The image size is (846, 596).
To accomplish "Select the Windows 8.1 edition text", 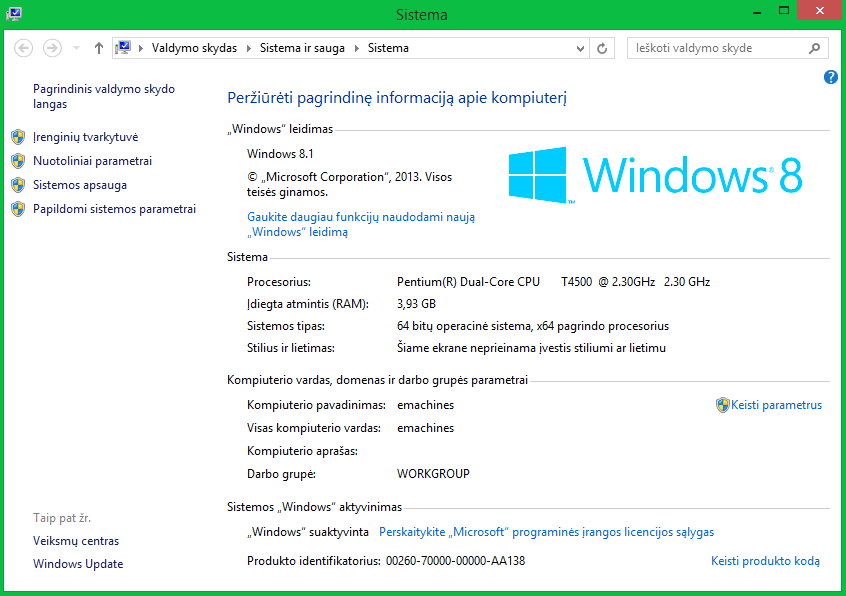I will tap(280, 154).
